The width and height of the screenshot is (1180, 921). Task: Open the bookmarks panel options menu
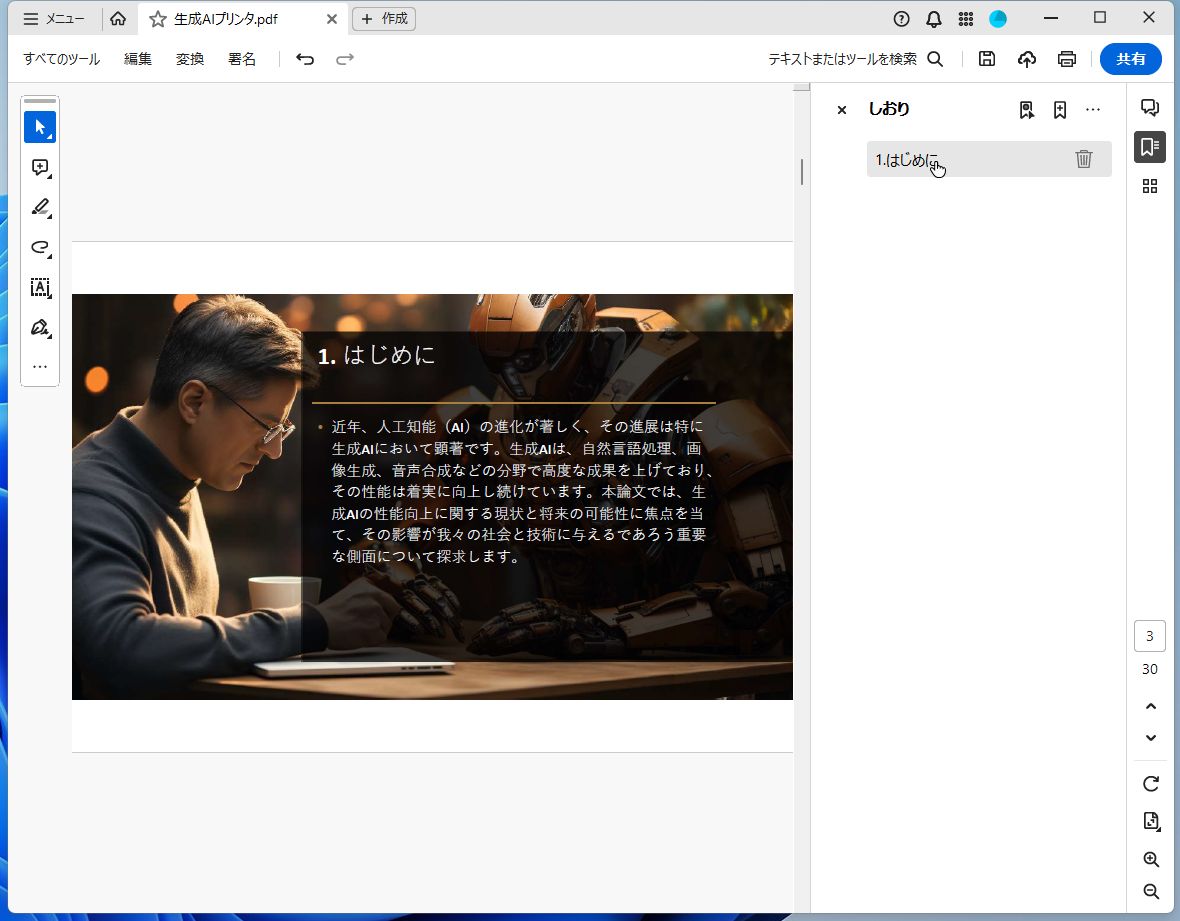(x=1093, y=109)
